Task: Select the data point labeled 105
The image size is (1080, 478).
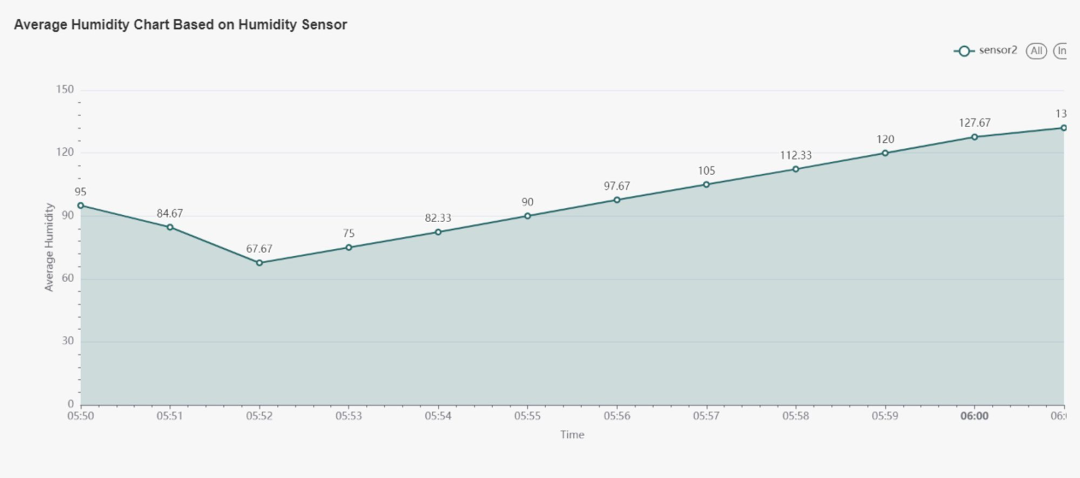Action: point(707,184)
